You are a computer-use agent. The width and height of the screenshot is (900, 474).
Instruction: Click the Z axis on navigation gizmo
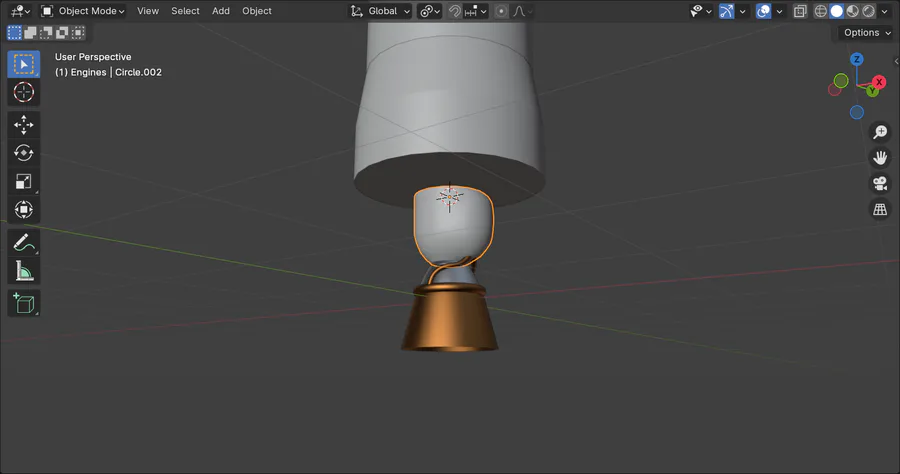click(x=857, y=59)
